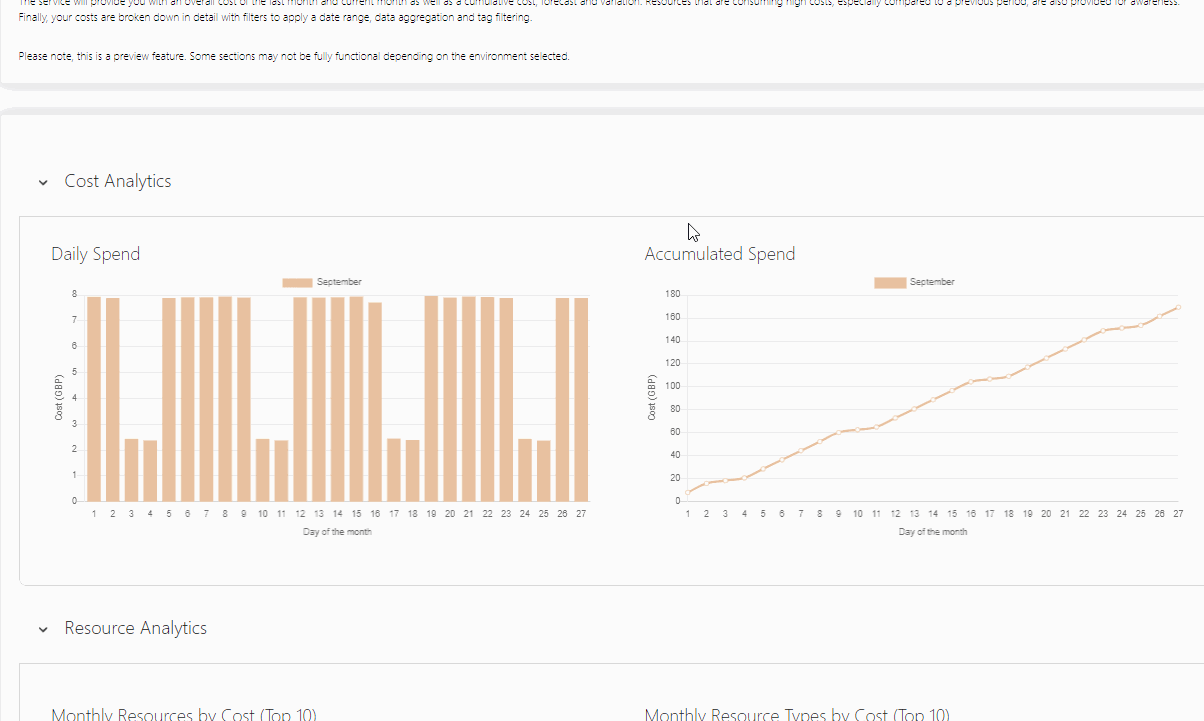Click the 100 tick on Accumulated Spend axis

(672, 386)
